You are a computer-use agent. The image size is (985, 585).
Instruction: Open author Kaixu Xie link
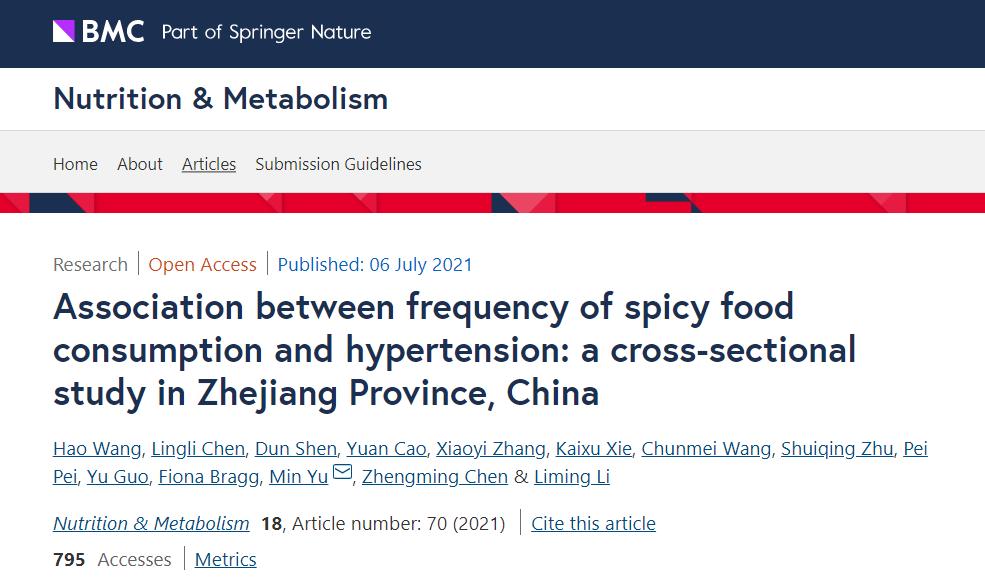tap(593, 449)
